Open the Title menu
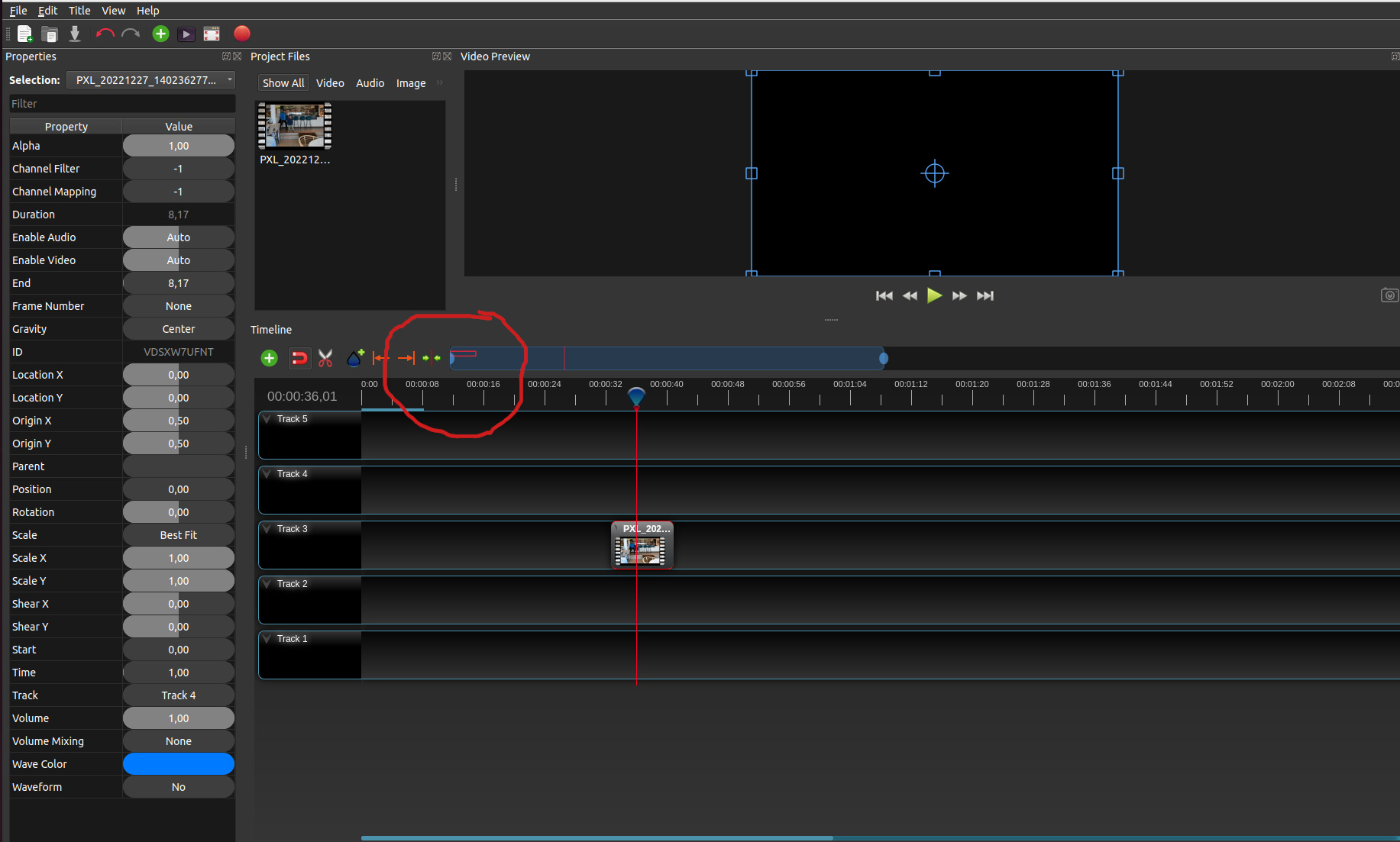This screenshot has height=842, width=1400. pyautogui.click(x=79, y=11)
